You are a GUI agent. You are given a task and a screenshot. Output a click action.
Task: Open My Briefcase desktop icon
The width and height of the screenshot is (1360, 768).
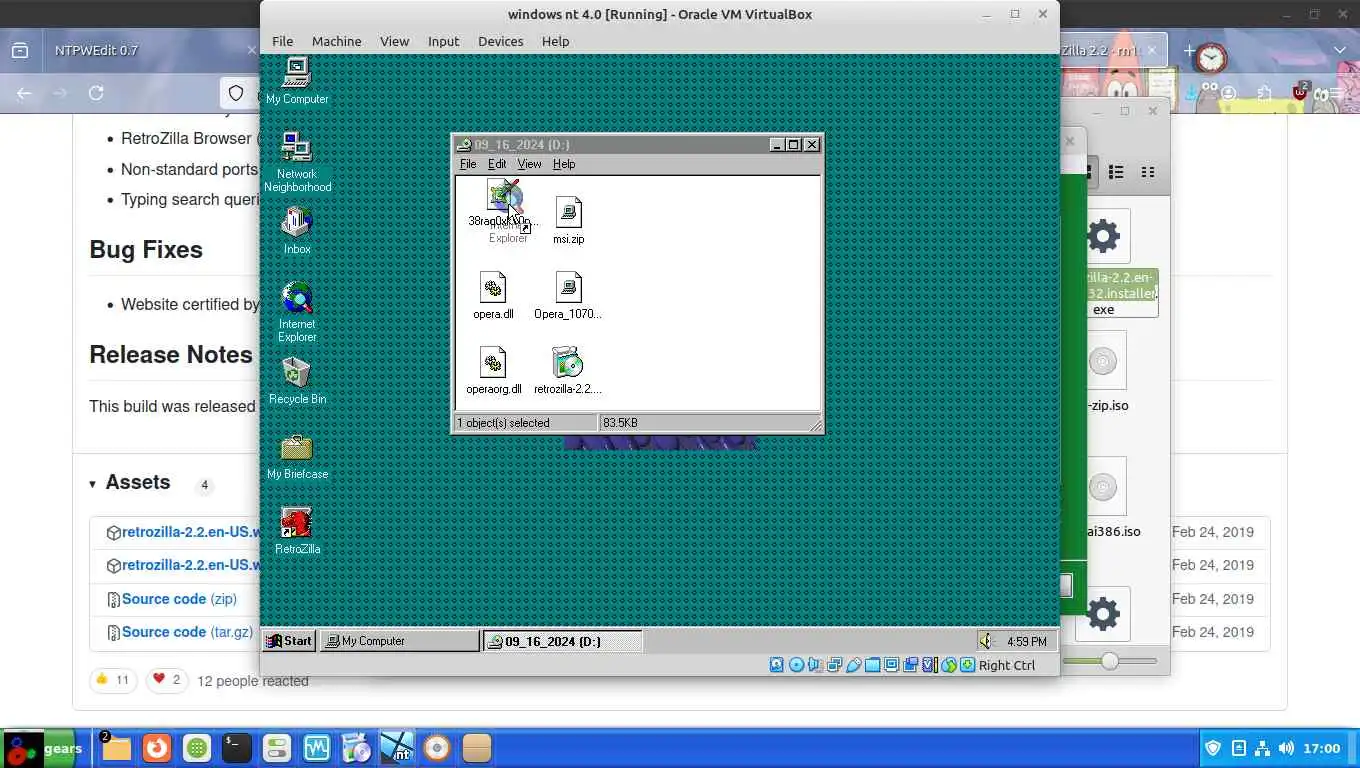point(297,456)
